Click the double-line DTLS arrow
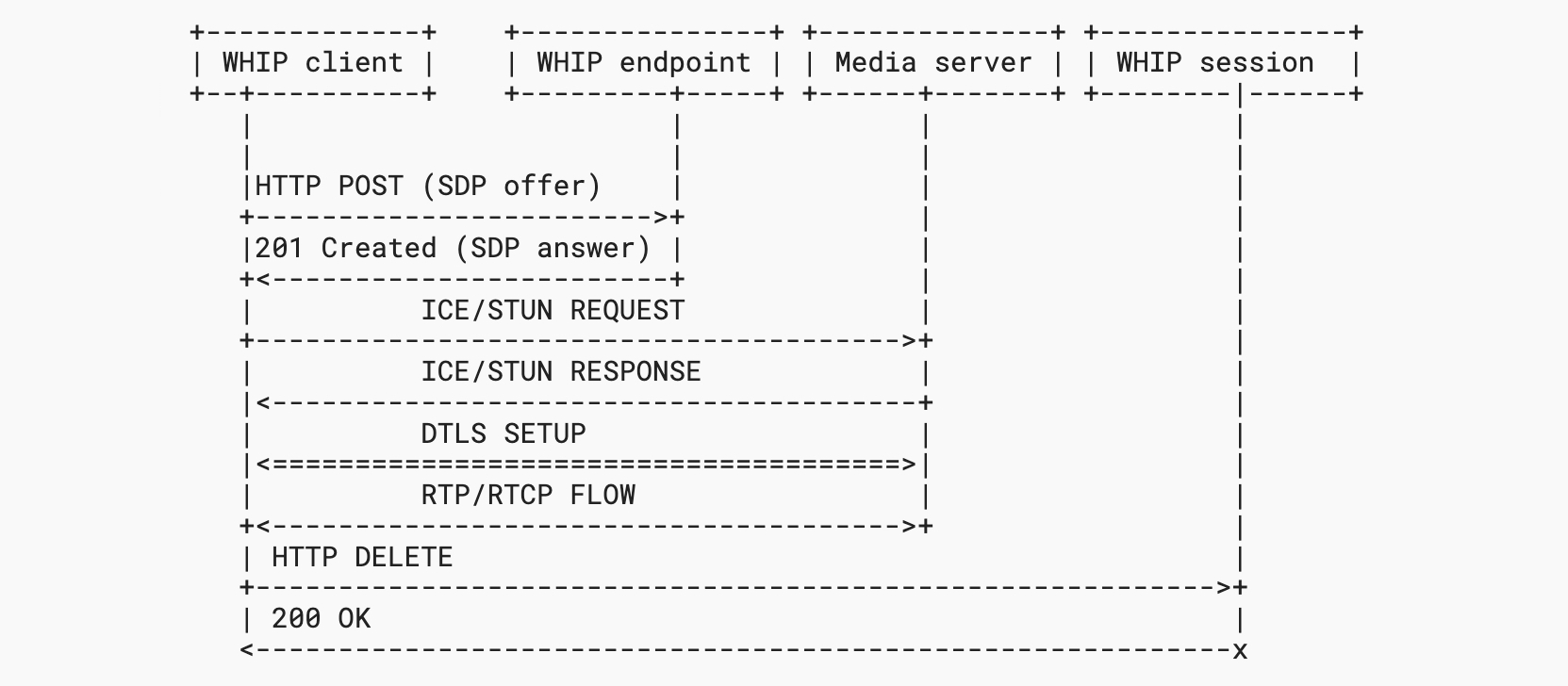This screenshot has width=1568, height=686. coord(585,465)
